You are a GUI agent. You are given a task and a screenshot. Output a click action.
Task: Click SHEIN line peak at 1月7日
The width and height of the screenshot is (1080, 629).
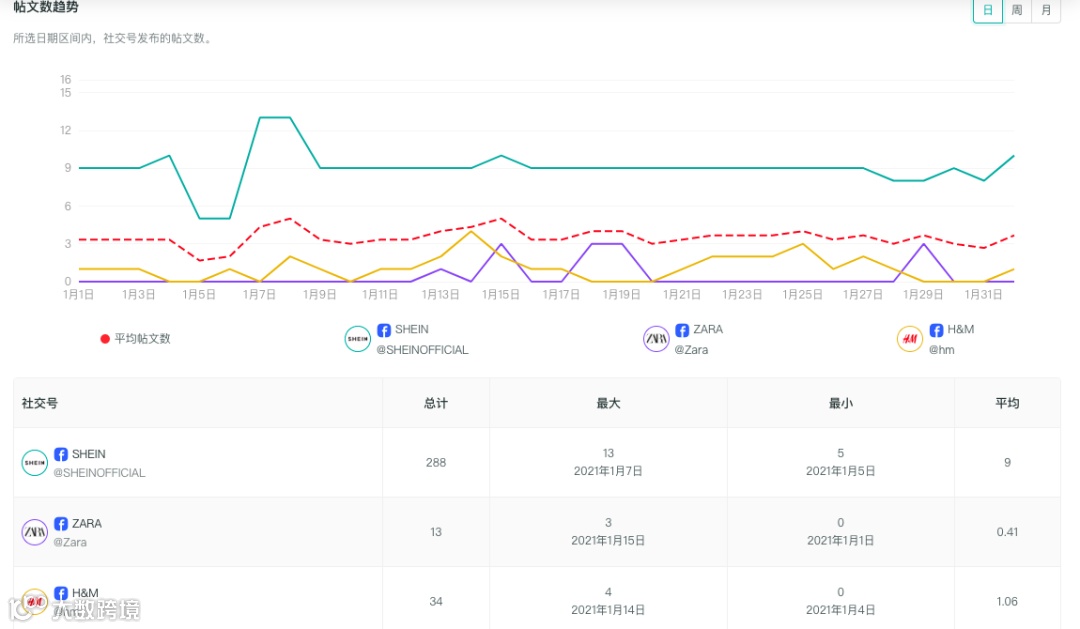260,118
